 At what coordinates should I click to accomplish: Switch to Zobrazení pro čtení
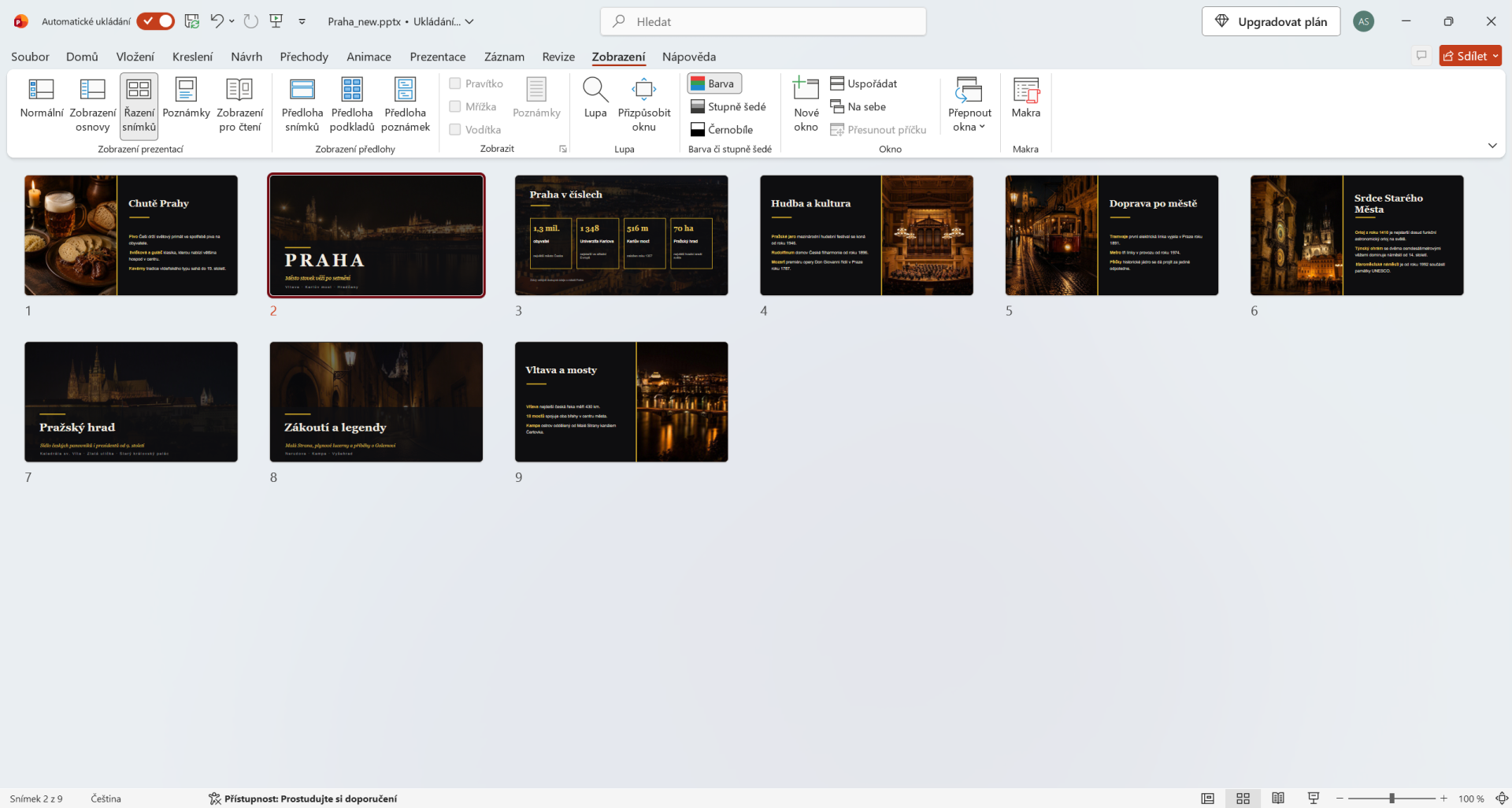click(x=239, y=106)
